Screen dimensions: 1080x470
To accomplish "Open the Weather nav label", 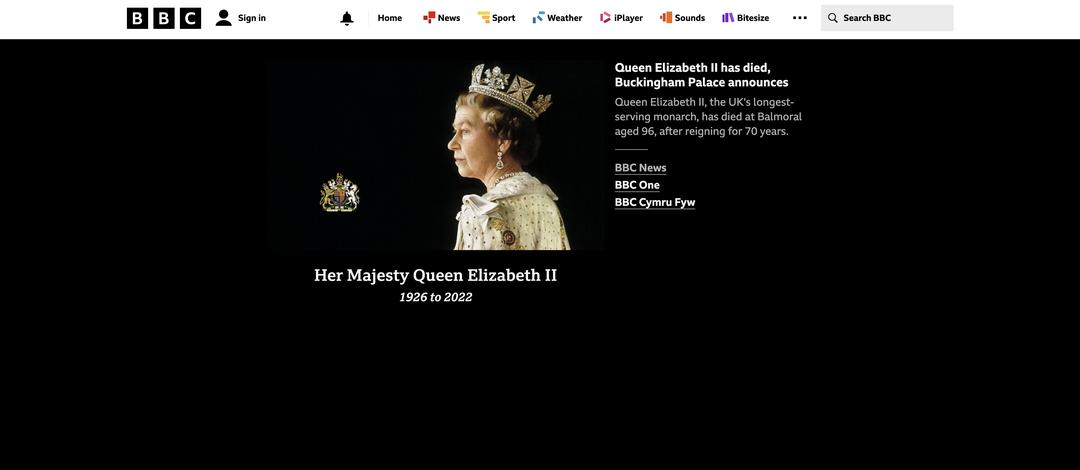I will [x=565, y=18].
